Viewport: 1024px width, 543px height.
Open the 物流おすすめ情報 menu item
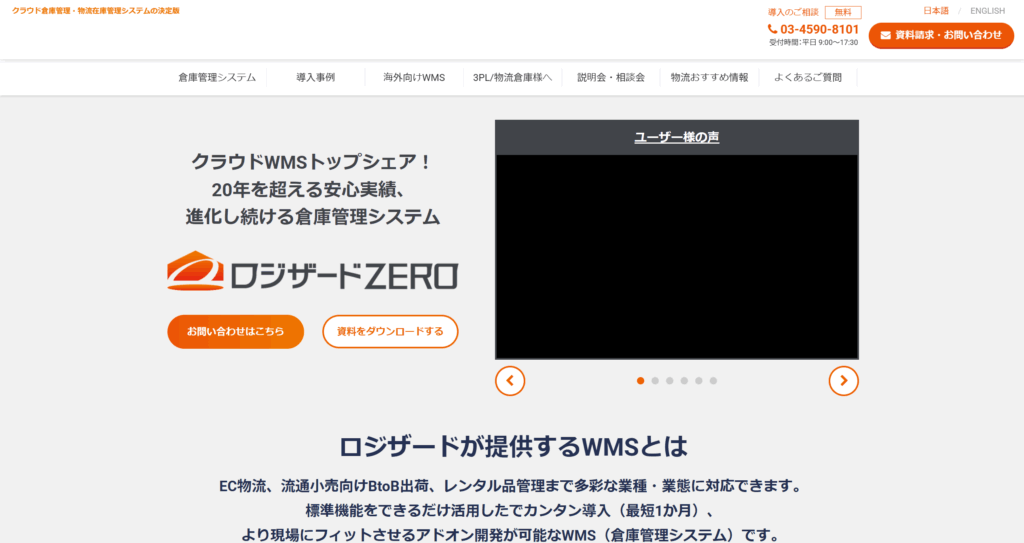(x=710, y=77)
